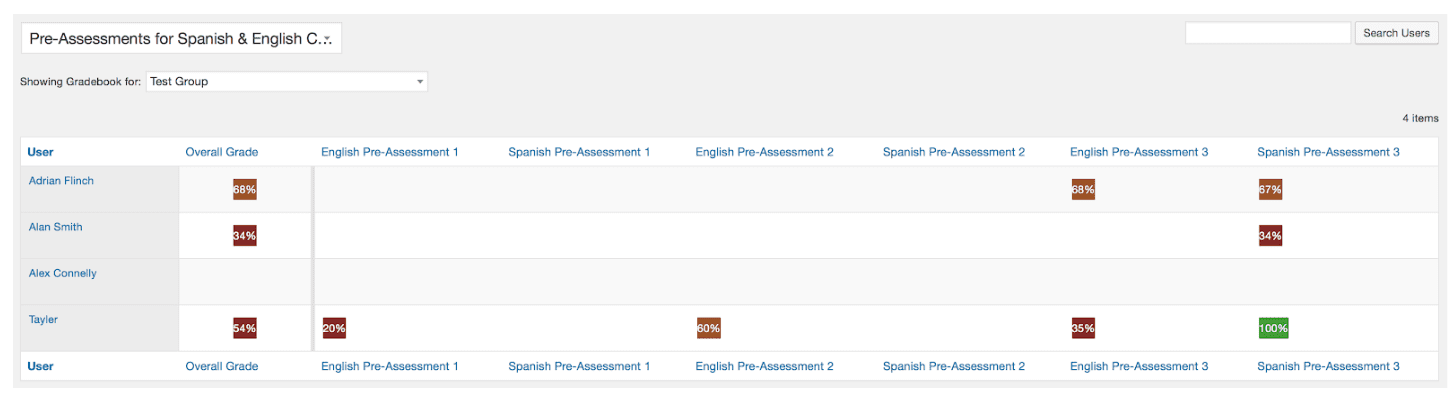1456x396 pixels.
Task: Open English Pre-Assessment 1 column header
Action: coord(390,152)
